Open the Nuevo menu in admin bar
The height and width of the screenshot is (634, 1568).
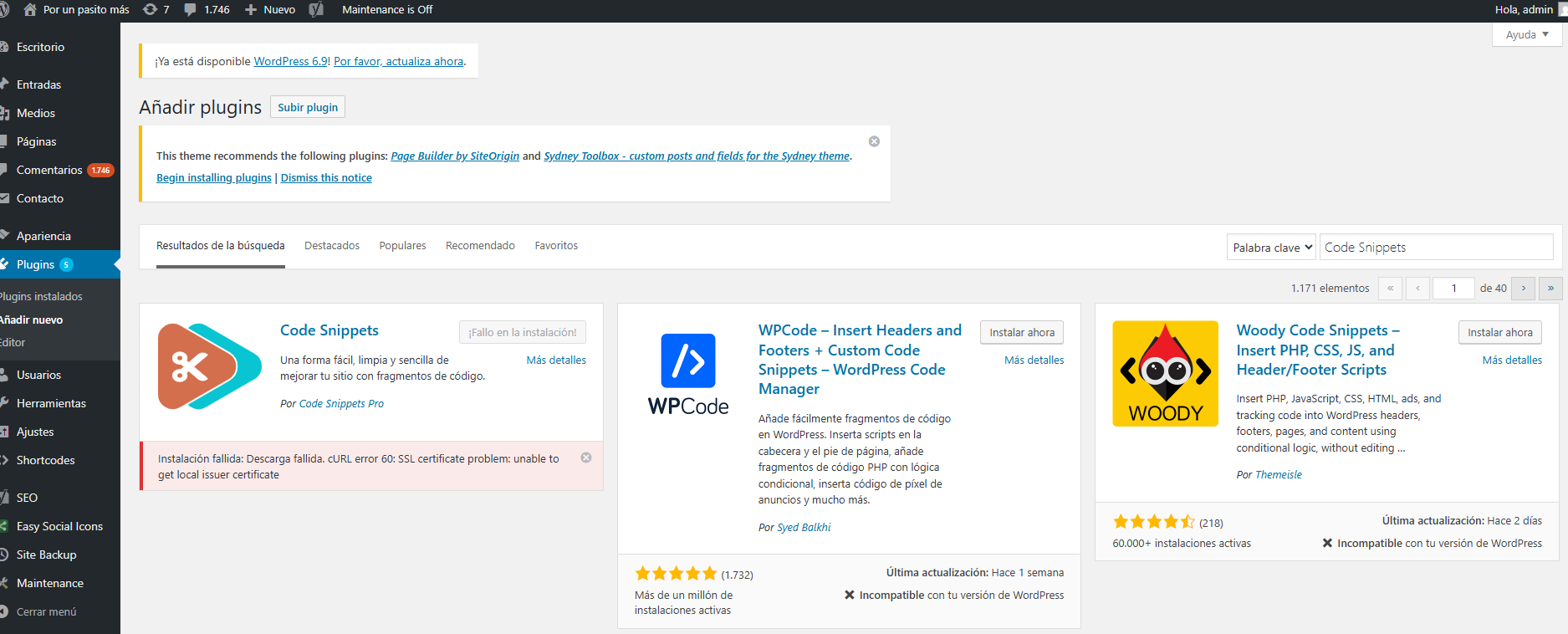coord(270,9)
